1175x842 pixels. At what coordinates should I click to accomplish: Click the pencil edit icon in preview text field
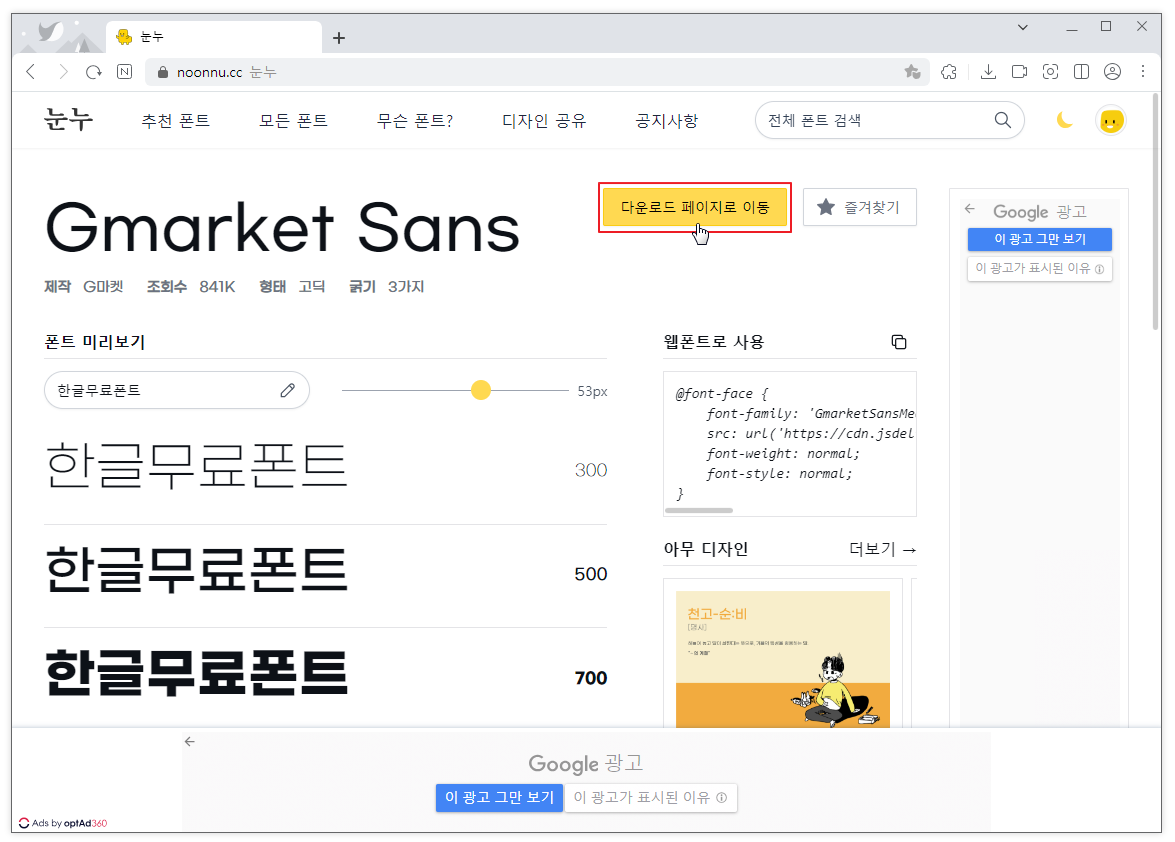(288, 390)
